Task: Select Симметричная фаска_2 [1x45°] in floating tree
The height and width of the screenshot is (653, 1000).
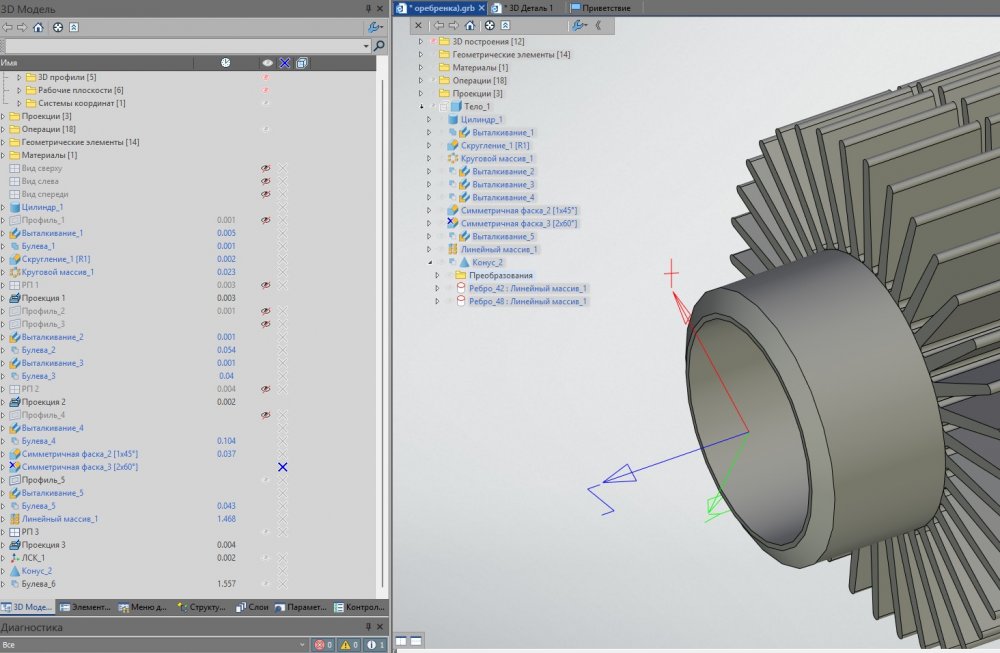Action: 518,210
